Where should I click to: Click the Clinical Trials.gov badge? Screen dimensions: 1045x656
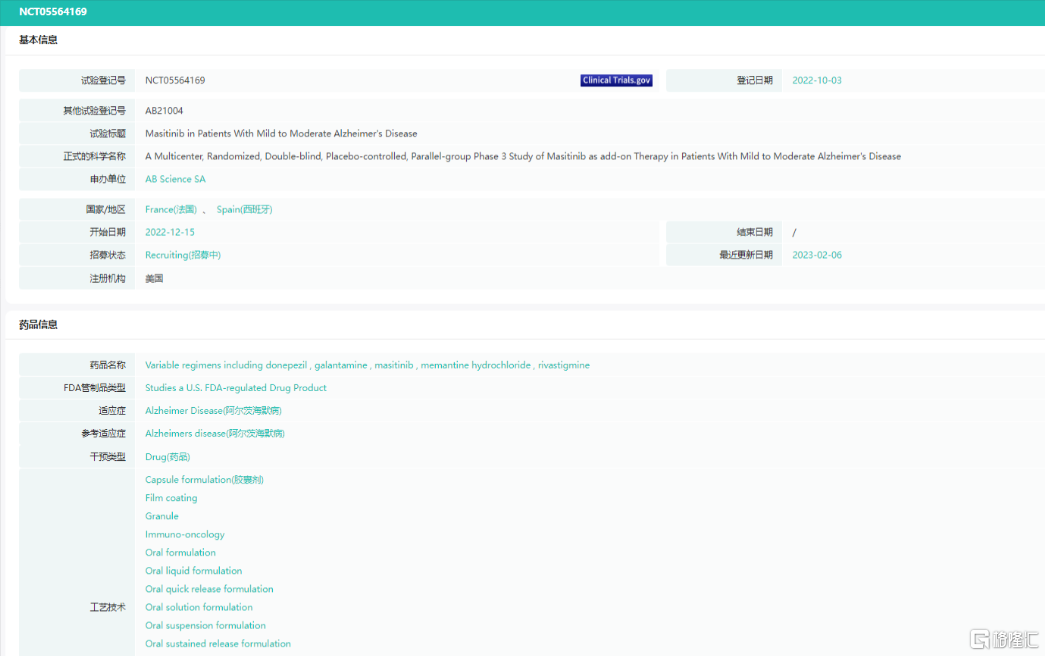(616, 81)
